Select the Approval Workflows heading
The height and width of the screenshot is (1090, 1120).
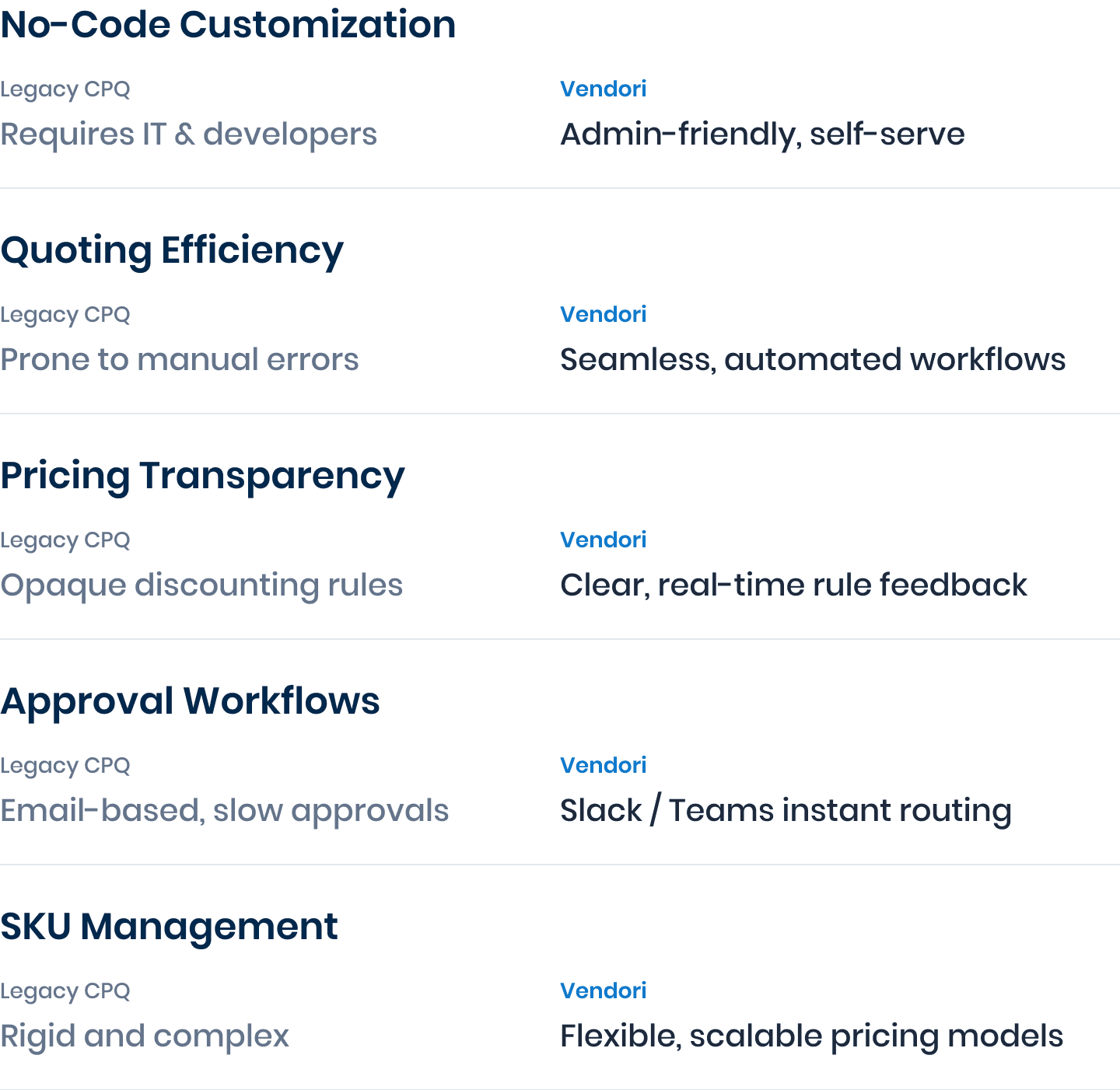(x=190, y=702)
